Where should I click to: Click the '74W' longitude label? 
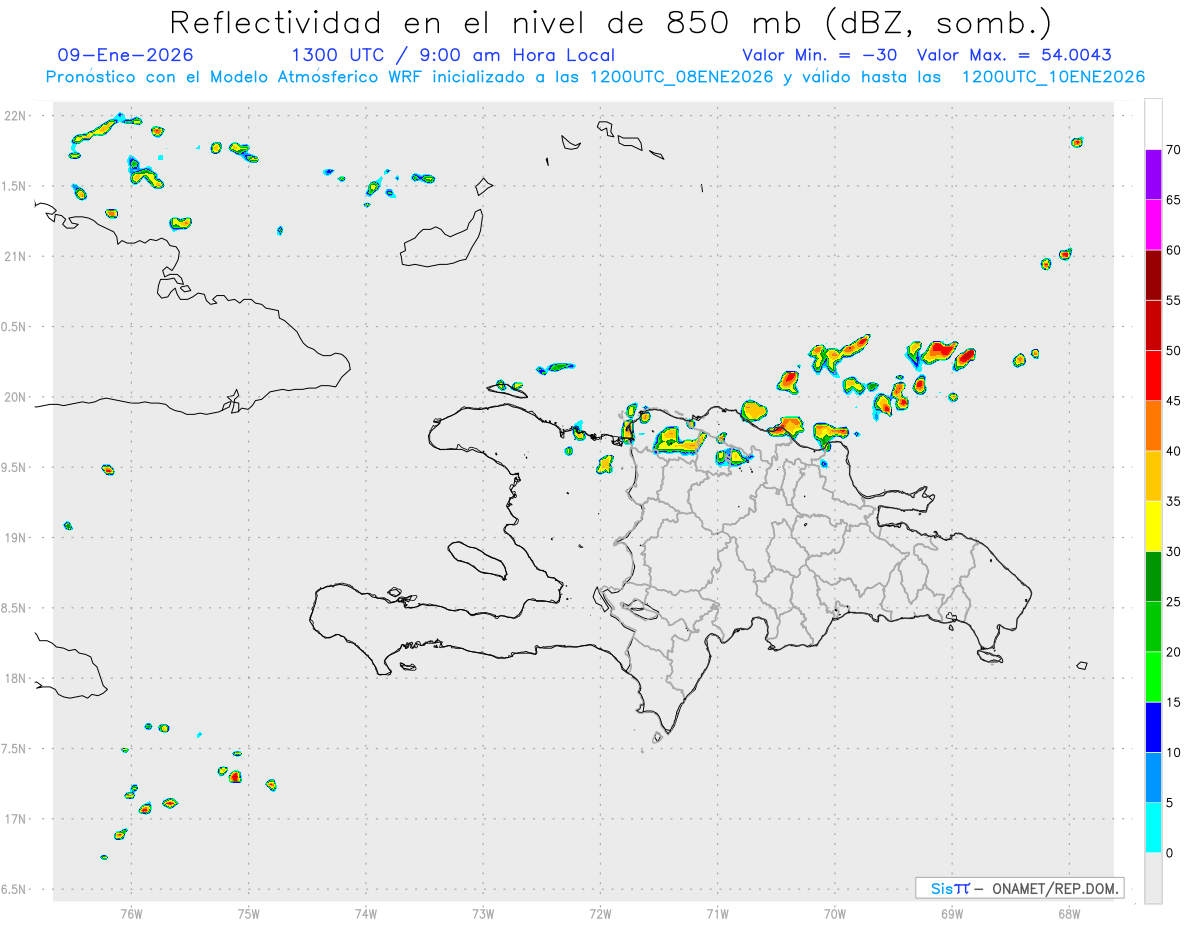click(x=366, y=913)
